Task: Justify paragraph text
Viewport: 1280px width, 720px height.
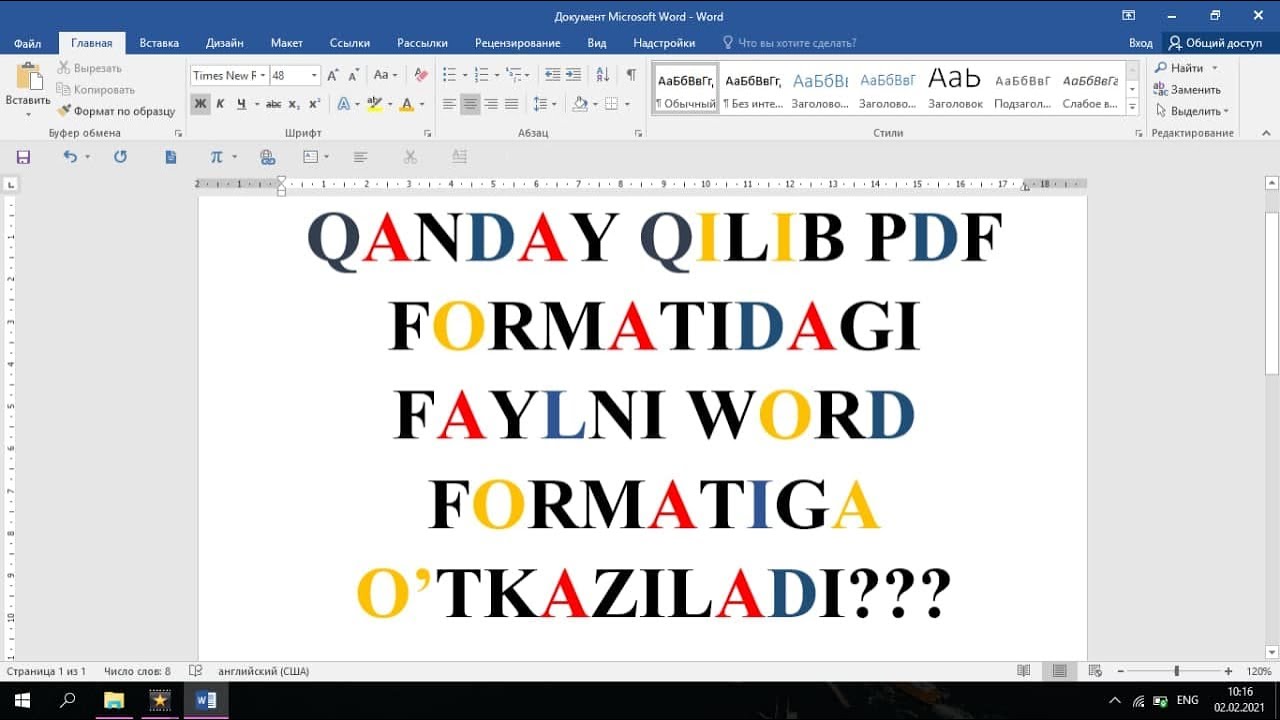Action: click(512, 104)
